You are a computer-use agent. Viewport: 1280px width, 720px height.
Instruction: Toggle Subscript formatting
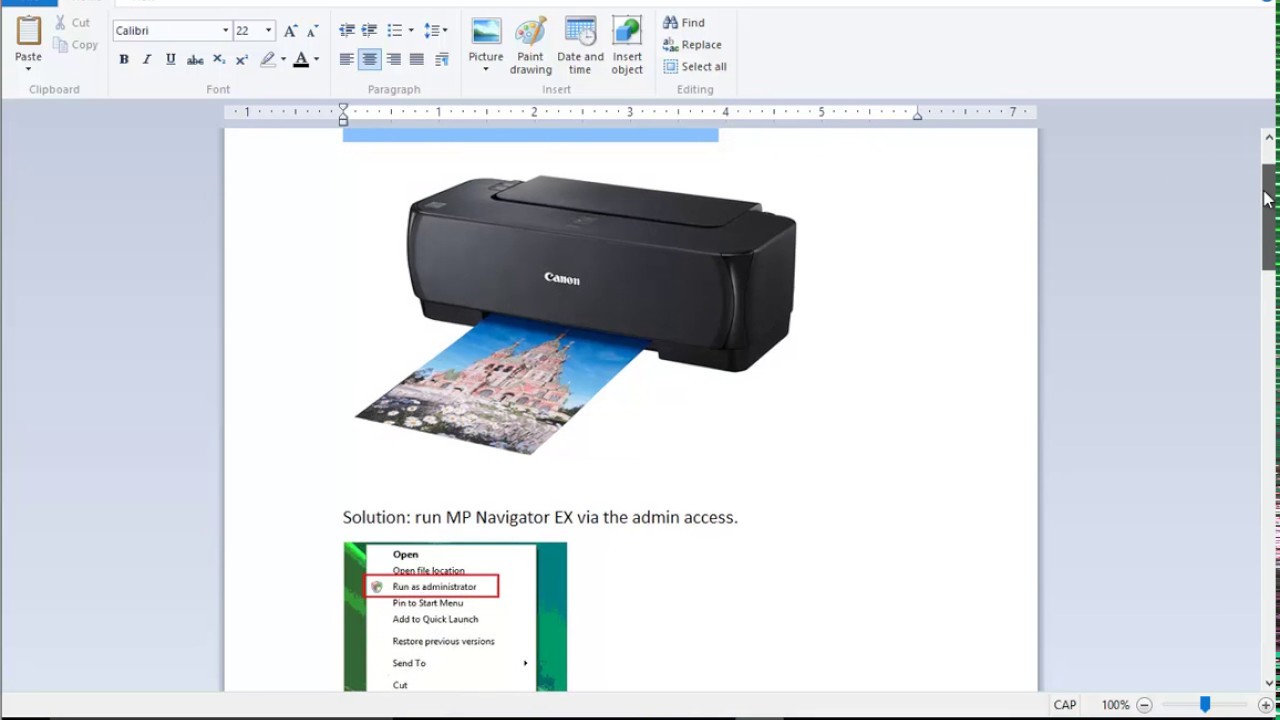(x=219, y=60)
